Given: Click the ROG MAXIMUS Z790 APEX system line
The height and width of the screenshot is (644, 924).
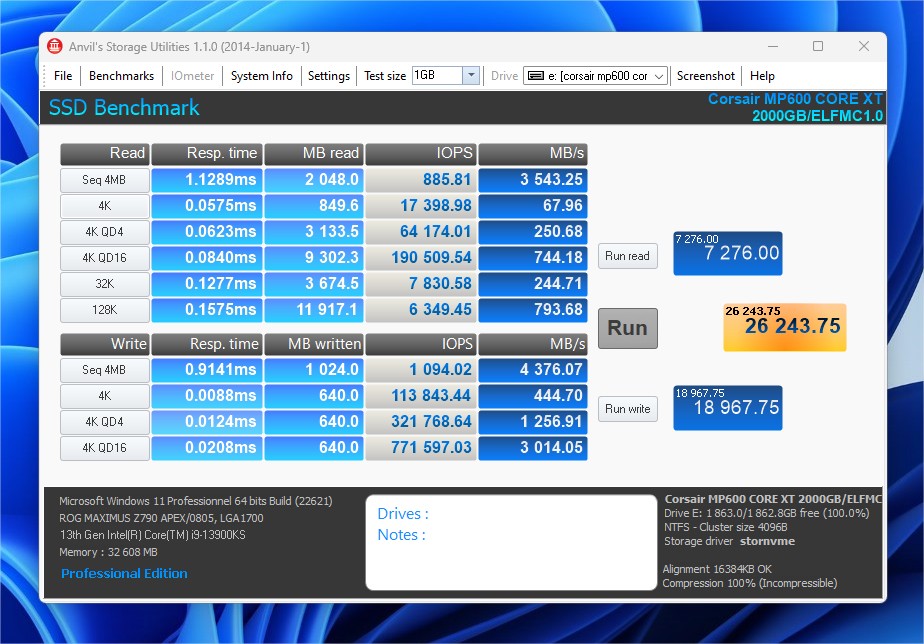Looking at the screenshot, I should point(161,518).
